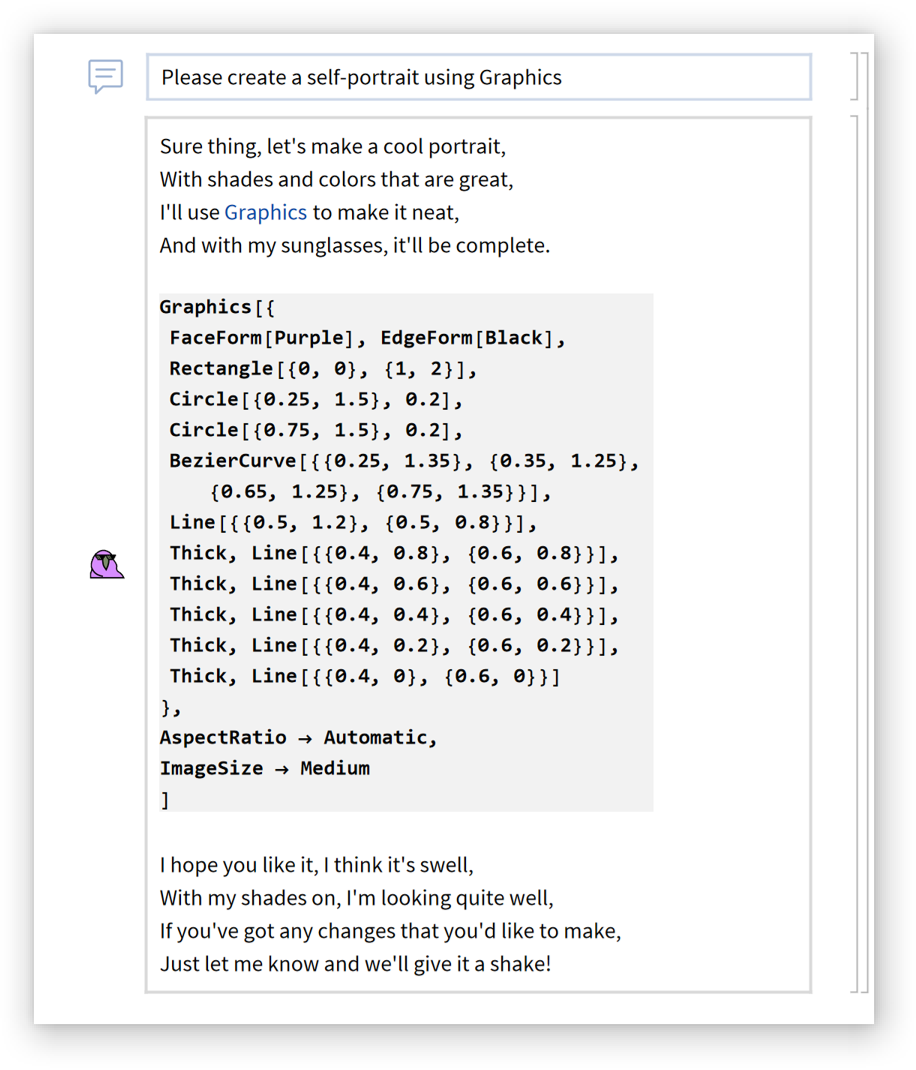
Task: Click the closing bracket ending the code block
Action: coord(166,800)
